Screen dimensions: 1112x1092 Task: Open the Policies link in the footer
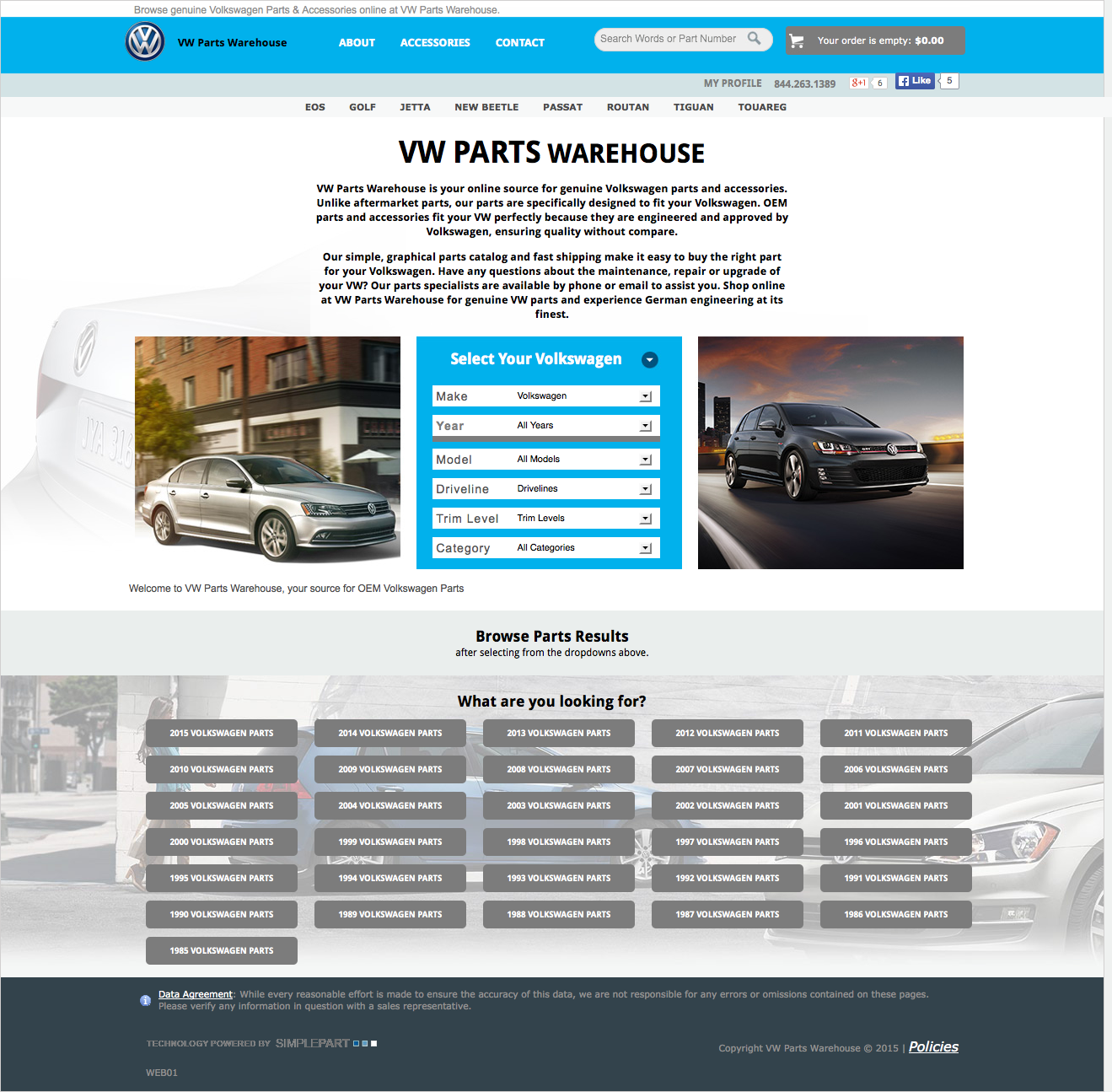tap(932, 1046)
